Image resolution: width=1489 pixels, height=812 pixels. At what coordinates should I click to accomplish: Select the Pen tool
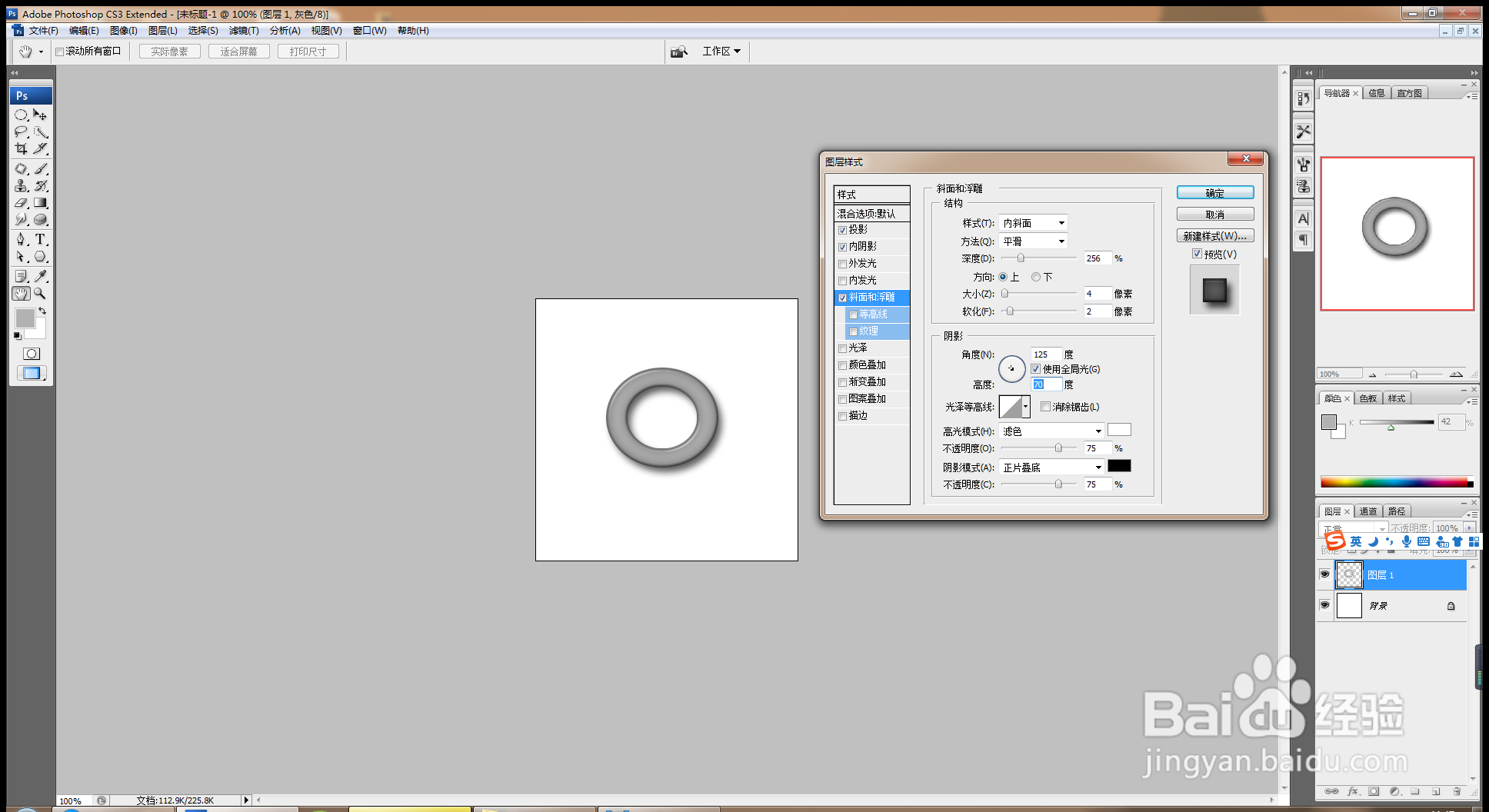(x=22, y=239)
